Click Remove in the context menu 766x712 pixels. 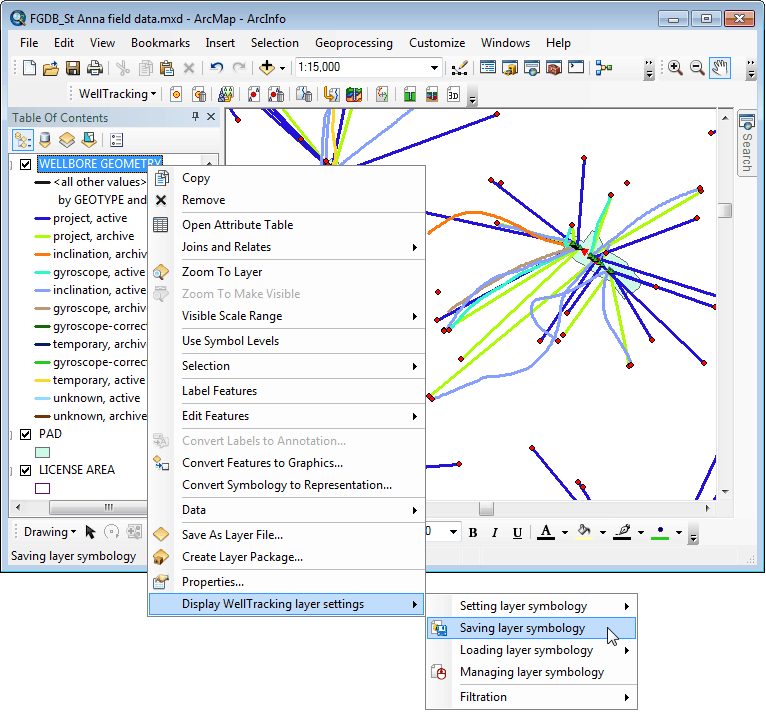tap(286, 200)
